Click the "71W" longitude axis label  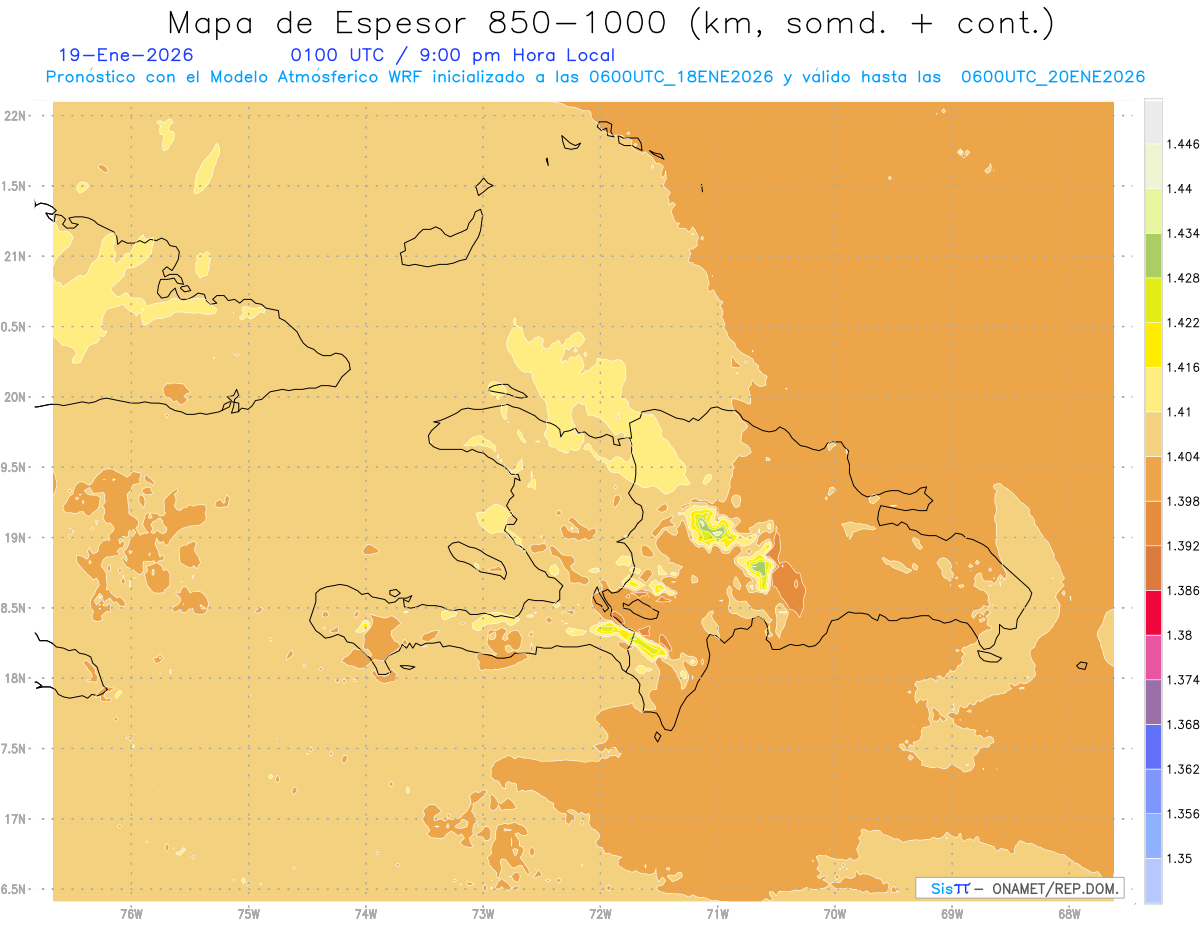click(717, 913)
